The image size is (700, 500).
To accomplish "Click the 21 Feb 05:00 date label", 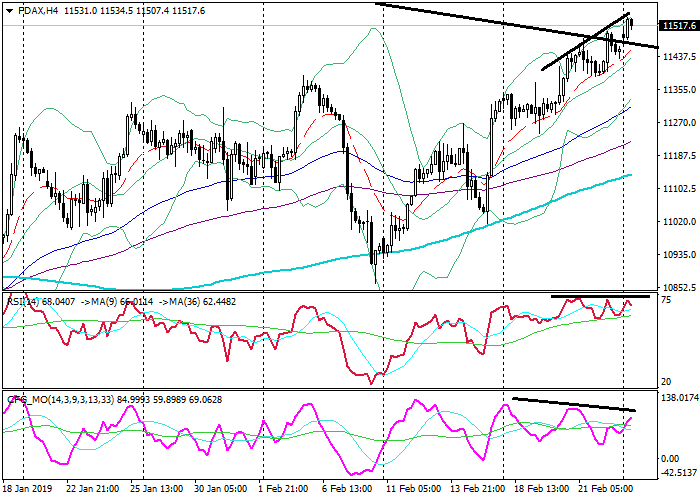I will 608,492.
